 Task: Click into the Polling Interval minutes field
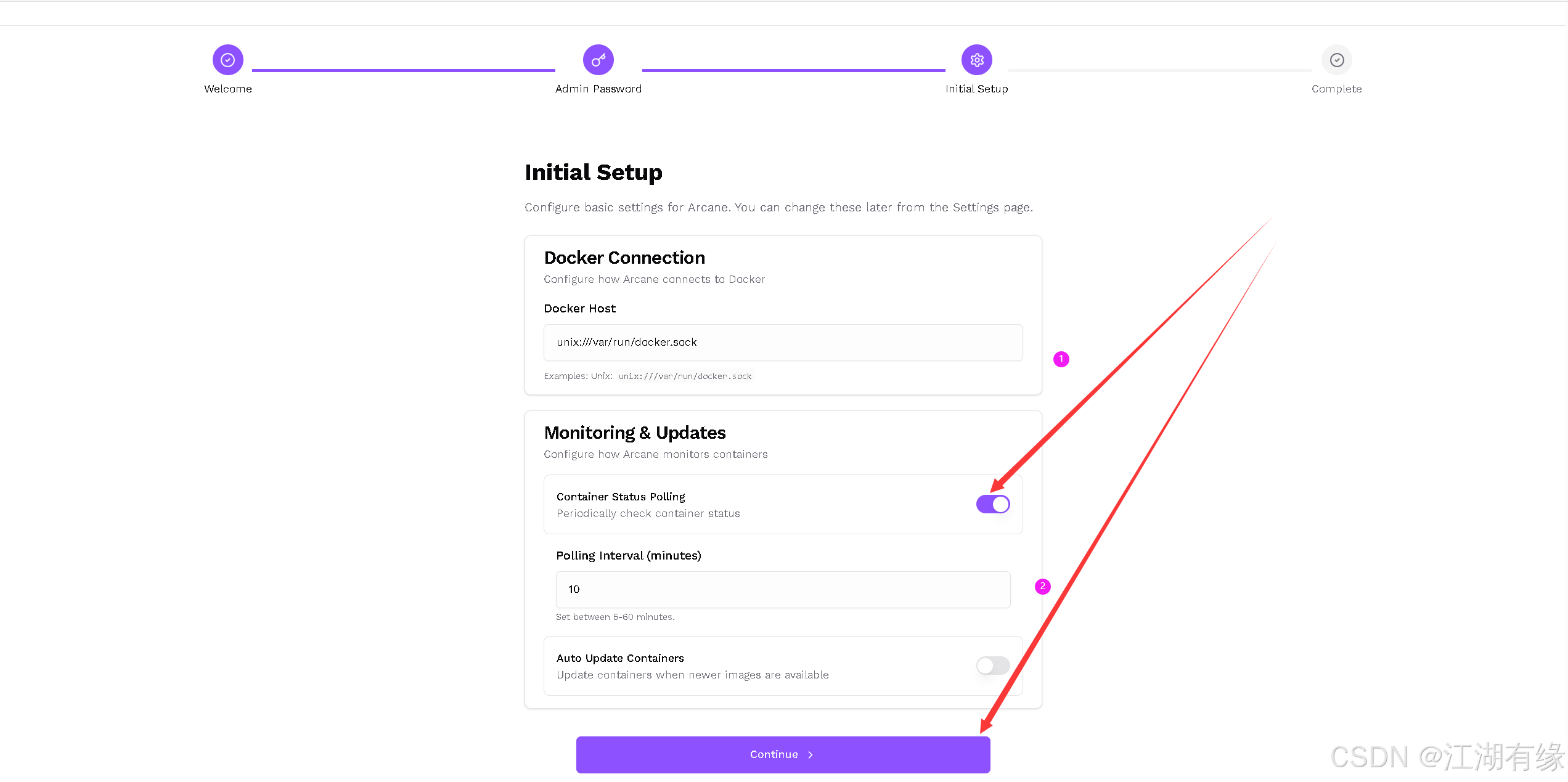click(x=783, y=590)
